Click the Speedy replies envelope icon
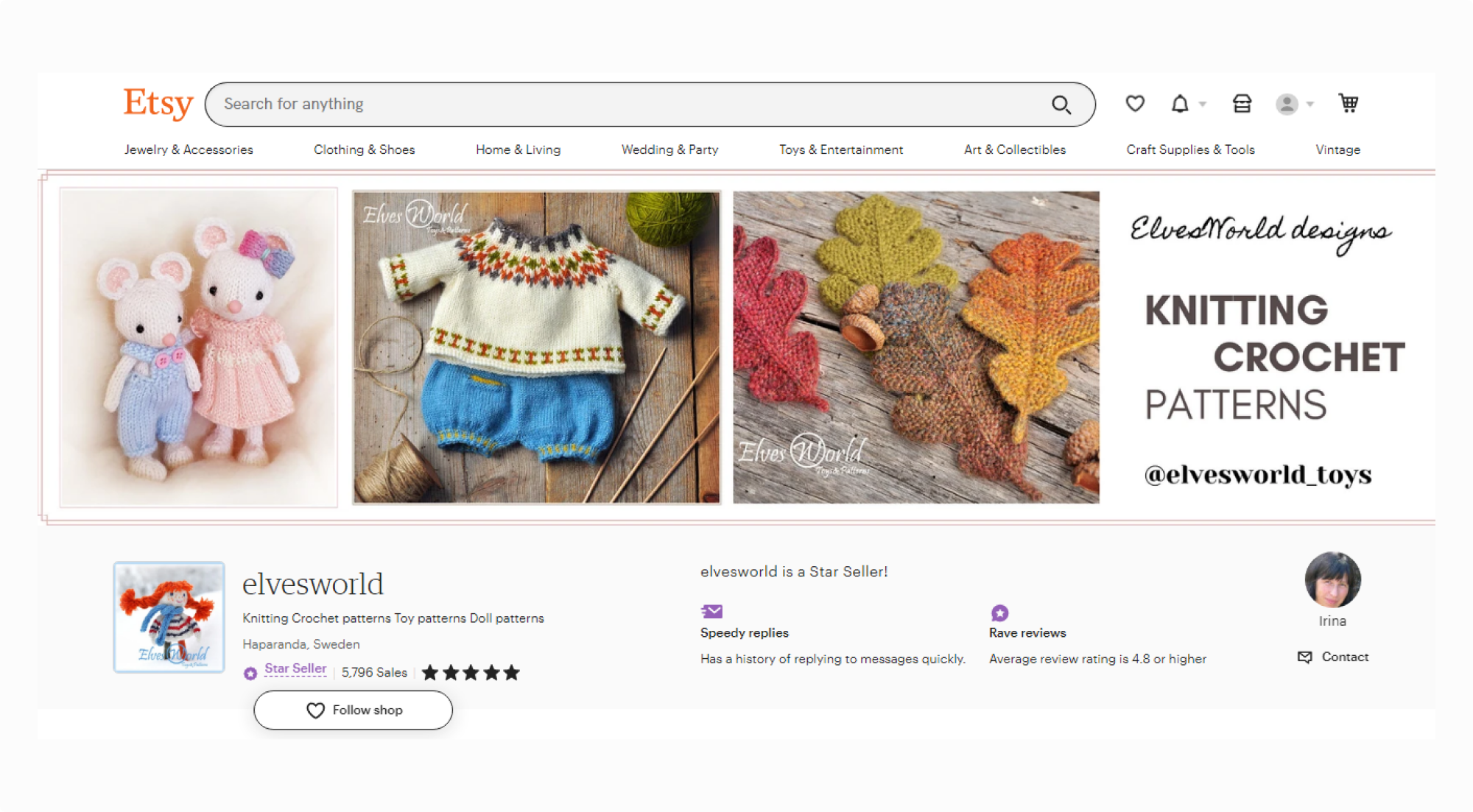The image size is (1473, 812). (711, 611)
